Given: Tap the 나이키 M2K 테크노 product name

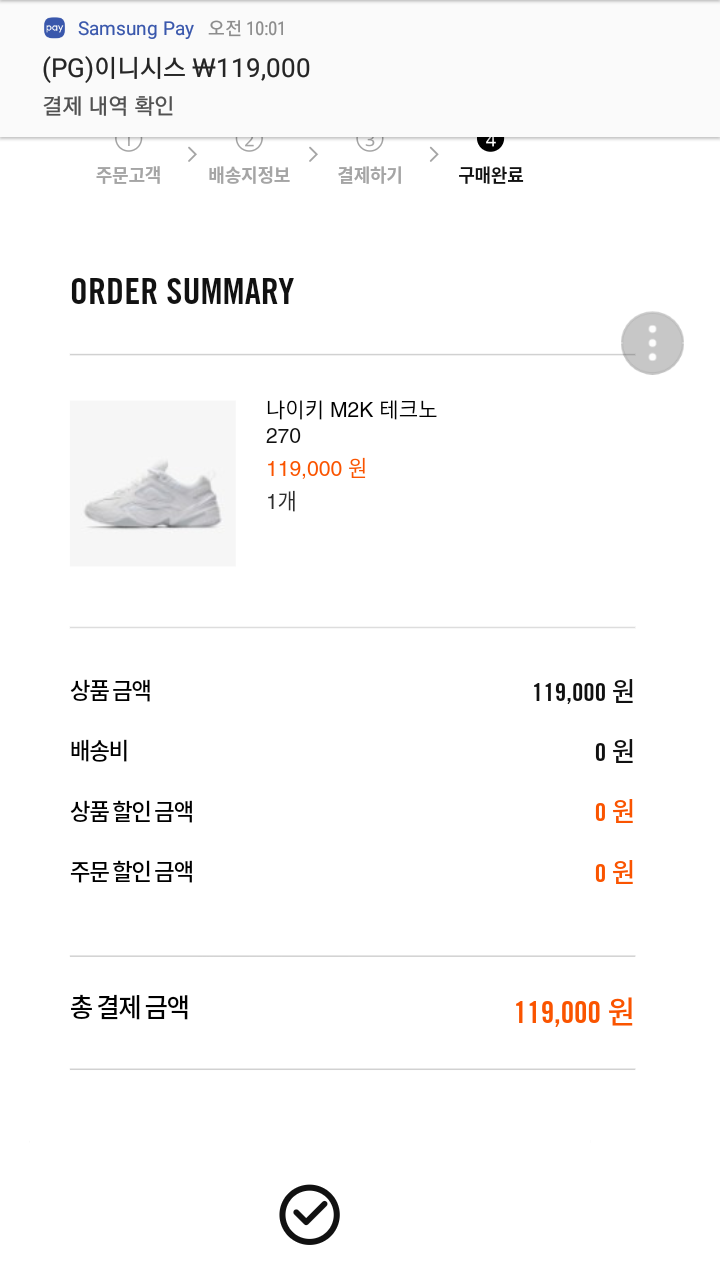Looking at the screenshot, I should coord(352,409).
